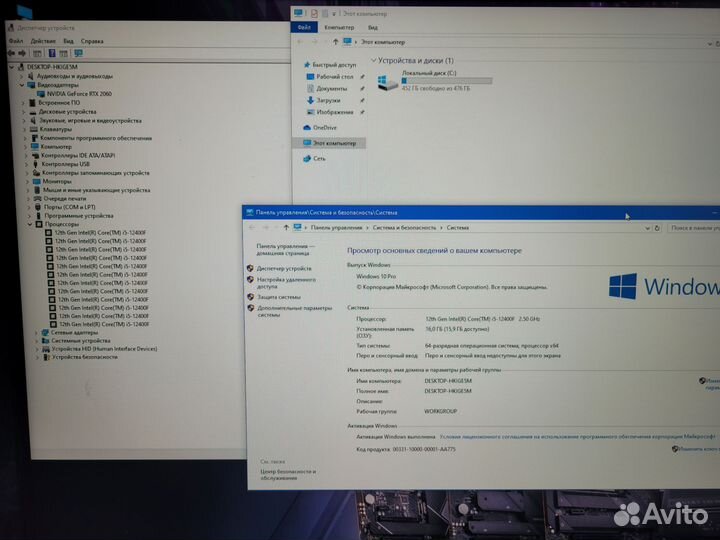Expand Мониторы node

[27, 181]
